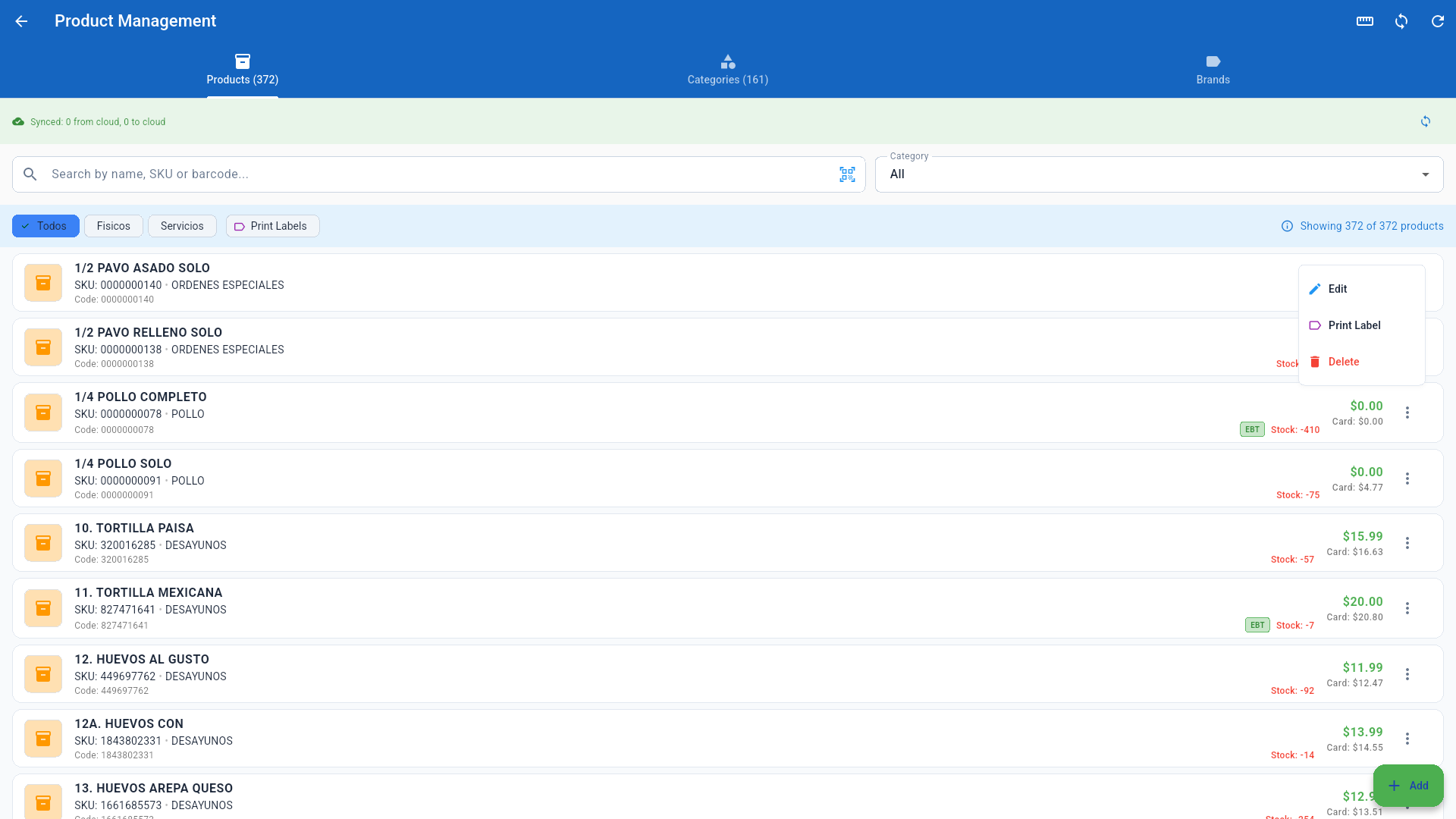
Task: Click the cloud synced status icon
Action: [x=18, y=121]
